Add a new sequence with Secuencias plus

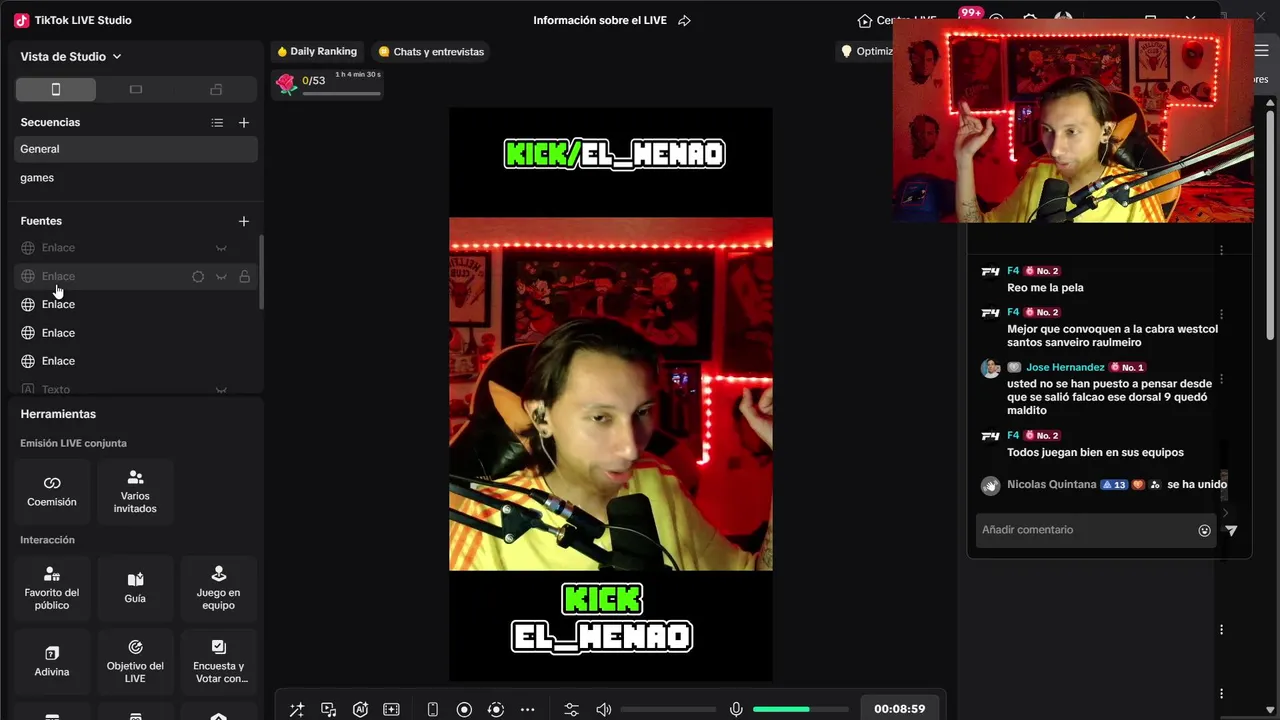(244, 123)
